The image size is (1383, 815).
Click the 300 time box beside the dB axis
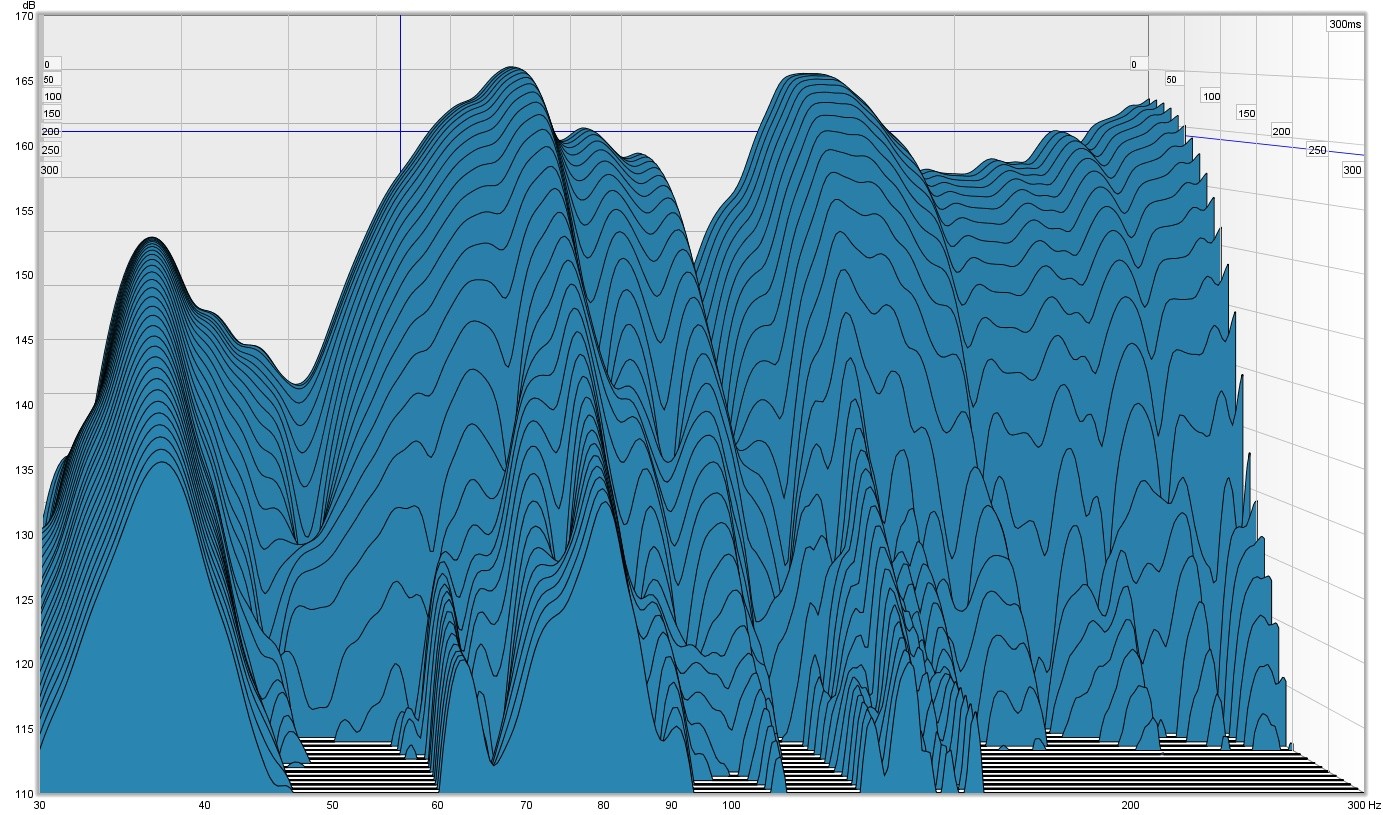coord(50,170)
